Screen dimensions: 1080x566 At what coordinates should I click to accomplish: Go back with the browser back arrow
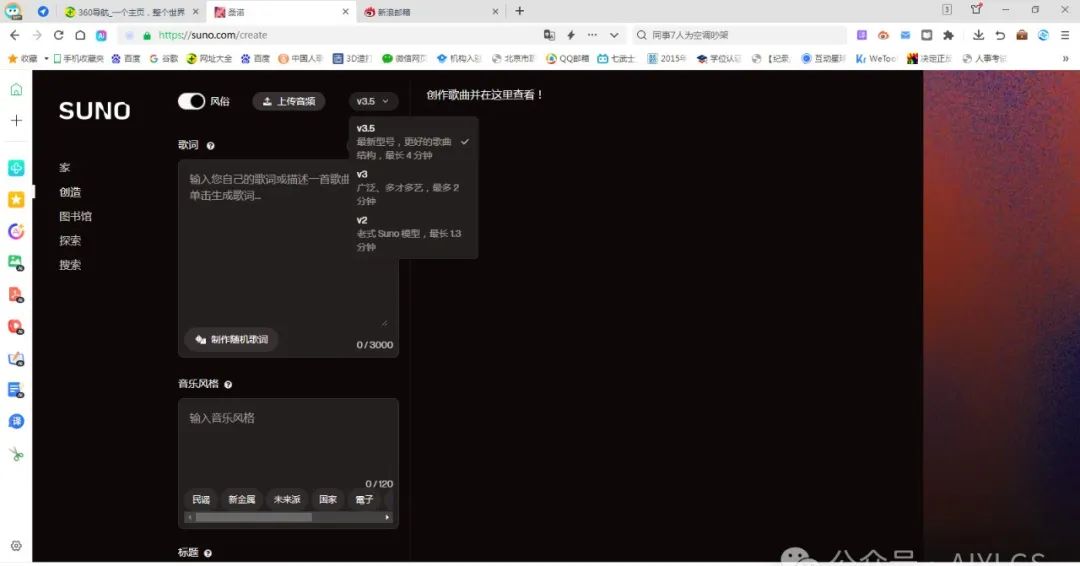pos(14,35)
